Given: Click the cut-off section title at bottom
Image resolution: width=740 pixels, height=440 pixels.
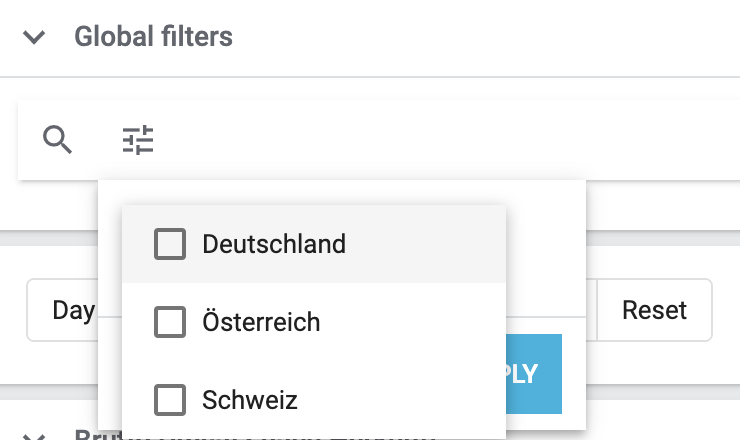Looking at the screenshot, I should [250, 435].
